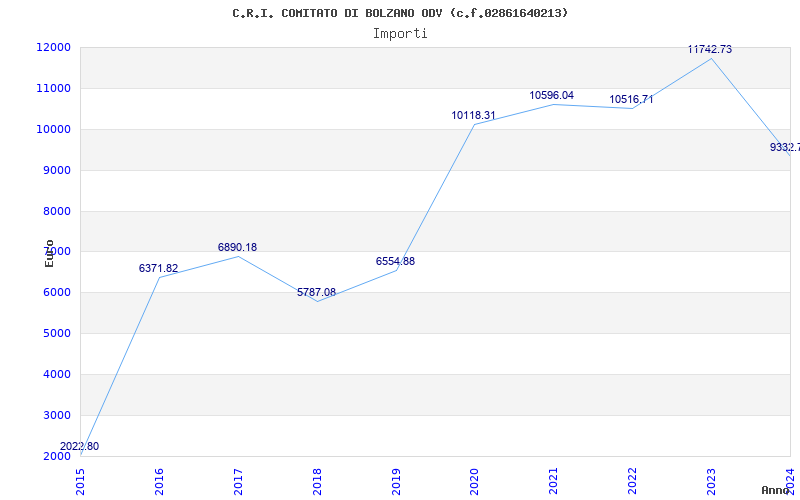Viewport: 800px width, 500px height.
Task: Click x-axis year label 2019
Action: click(x=396, y=481)
